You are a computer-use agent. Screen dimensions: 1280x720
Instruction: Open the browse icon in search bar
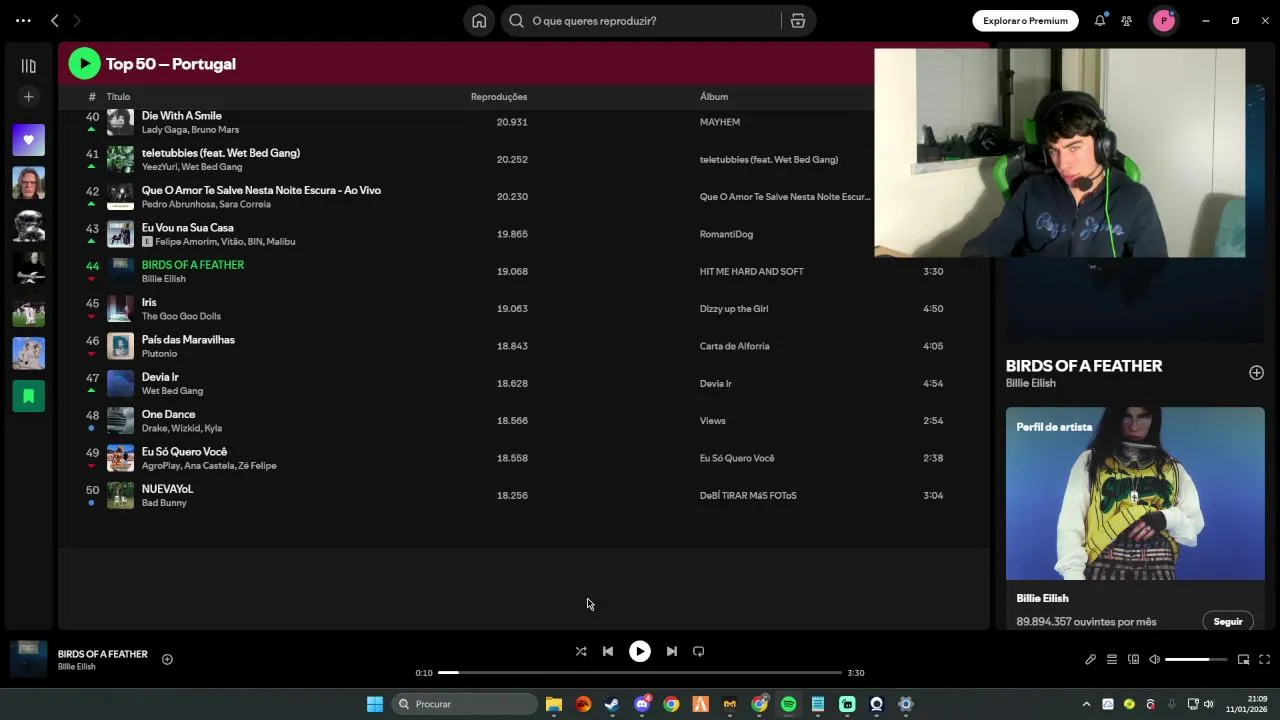[798, 20]
